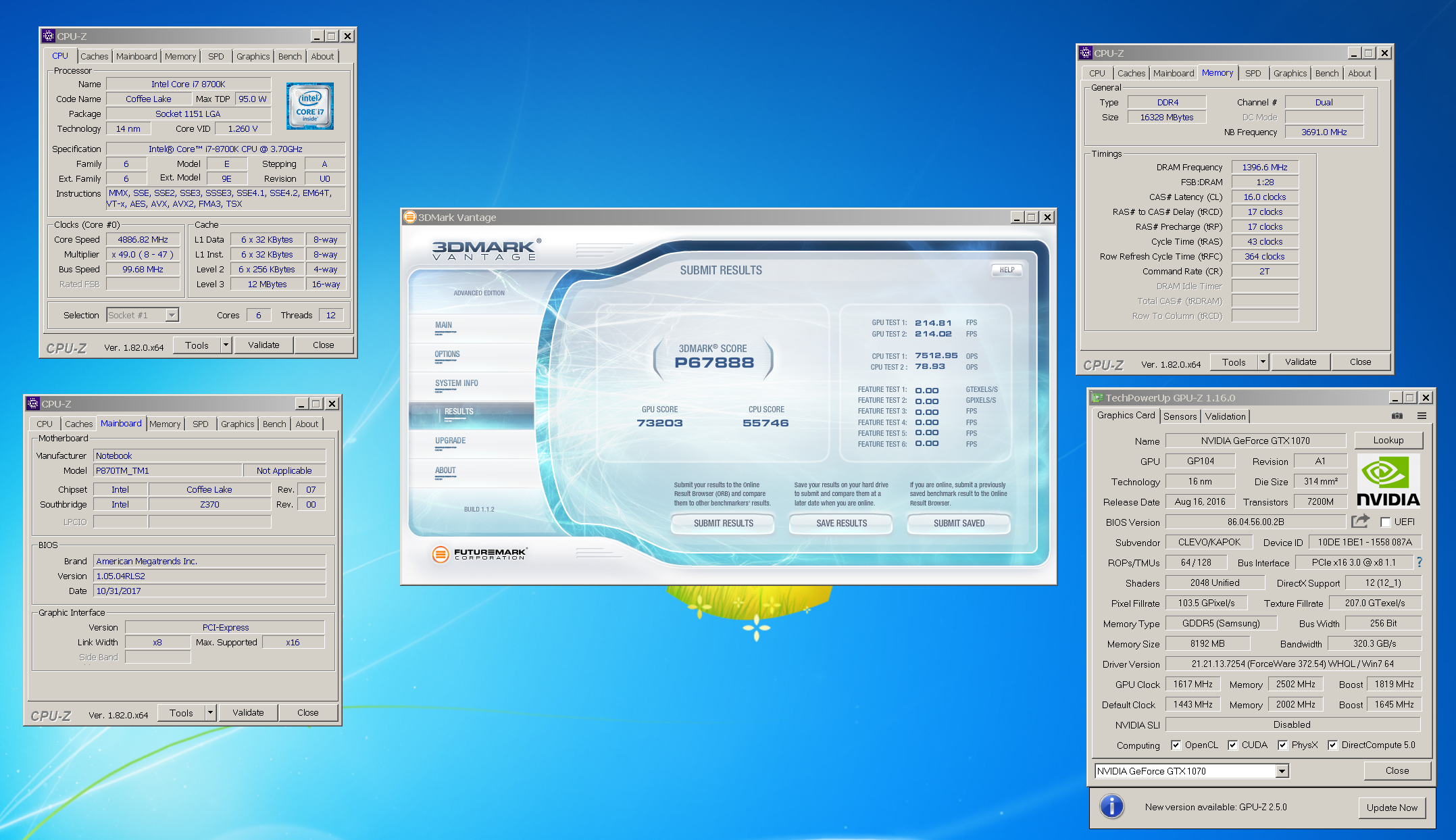Click the 3DMark Vantage title bar icon

coord(410,217)
